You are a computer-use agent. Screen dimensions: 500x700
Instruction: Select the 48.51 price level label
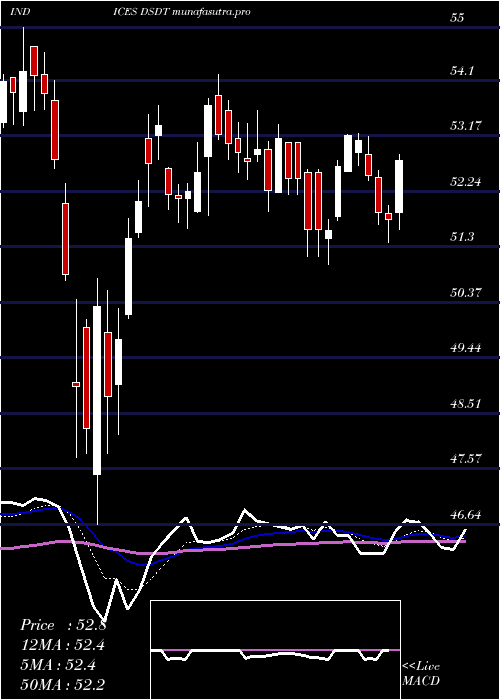point(466,404)
